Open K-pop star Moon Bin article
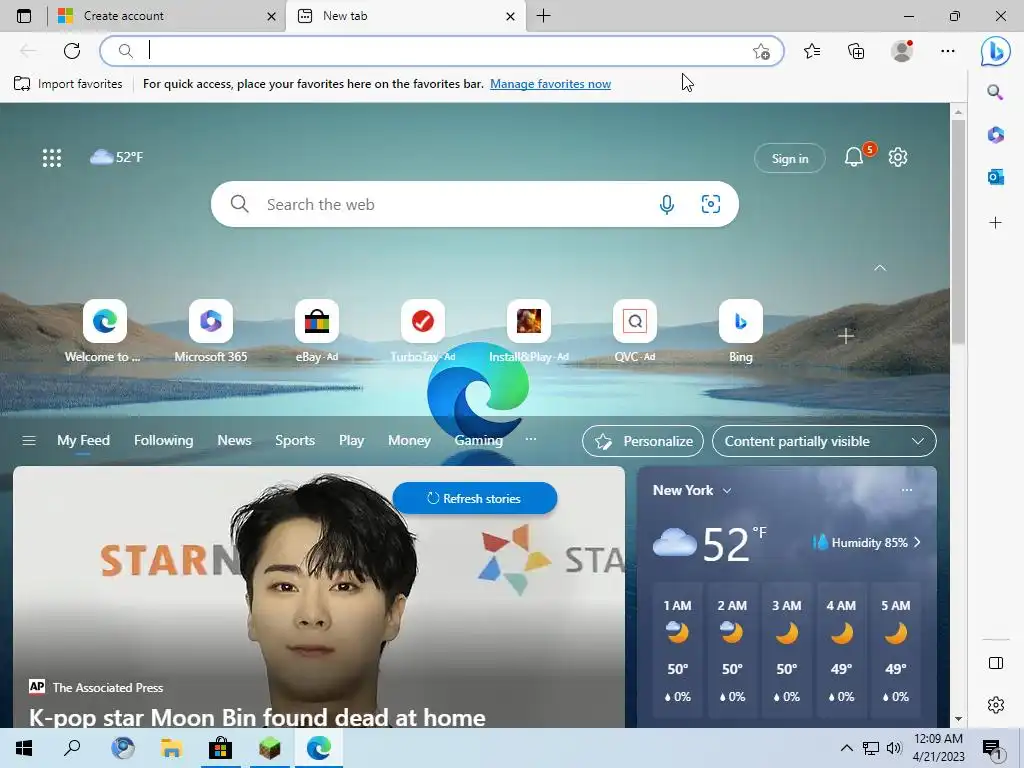 click(x=257, y=717)
